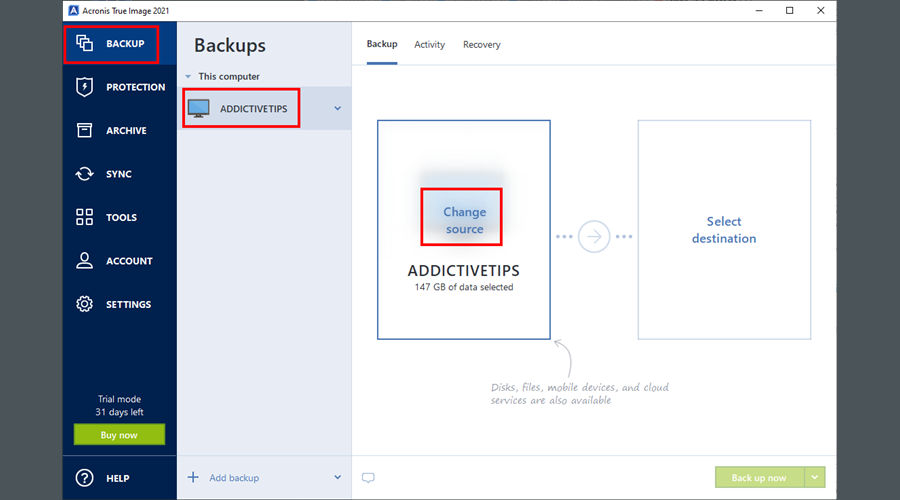Image resolution: width=900 pixels, height=500 pixels.
Task: Click the Help question mark icon
Action: [x=85, y=478]
